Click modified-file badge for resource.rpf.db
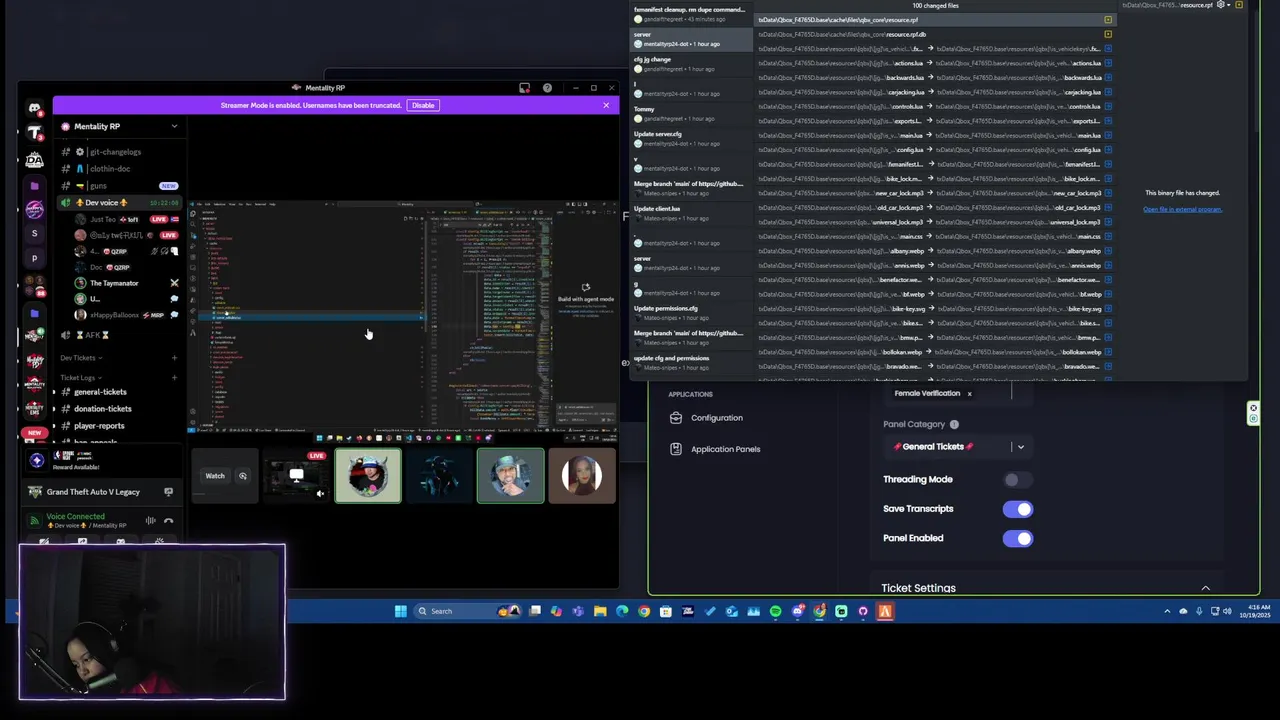This screenshot has height=720, width=1280. (x=1108, y=34)
